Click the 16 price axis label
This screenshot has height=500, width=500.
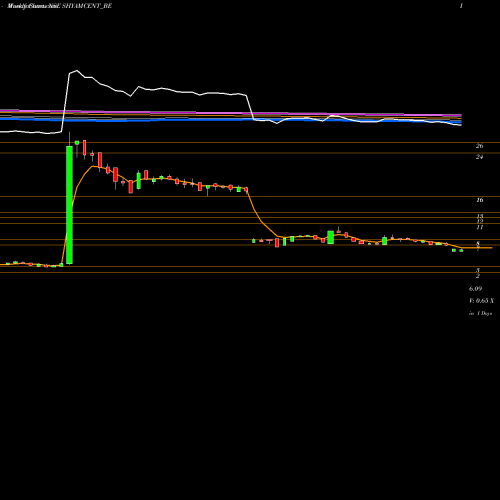pos(480,200)
